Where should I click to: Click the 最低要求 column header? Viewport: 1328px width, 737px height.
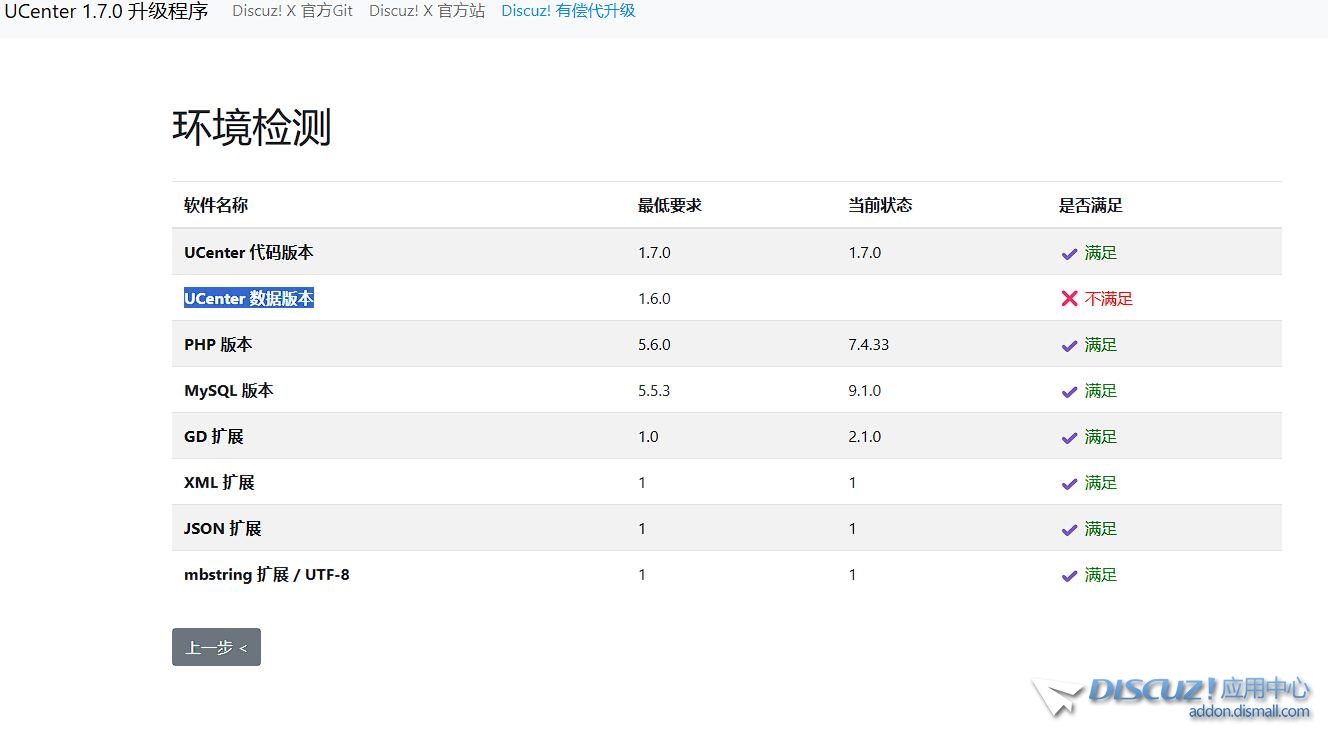tap(670, 205)
